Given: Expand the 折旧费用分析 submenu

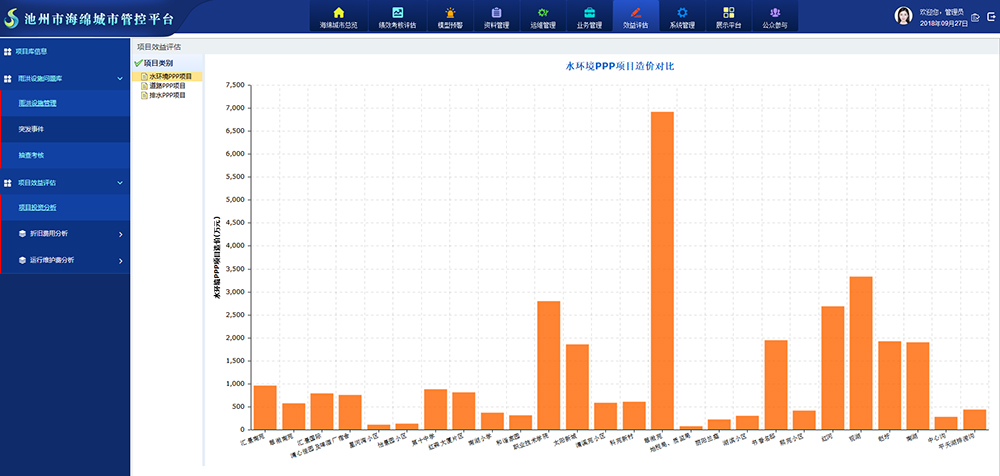Looking at the screenshot, I should [120, 234].
